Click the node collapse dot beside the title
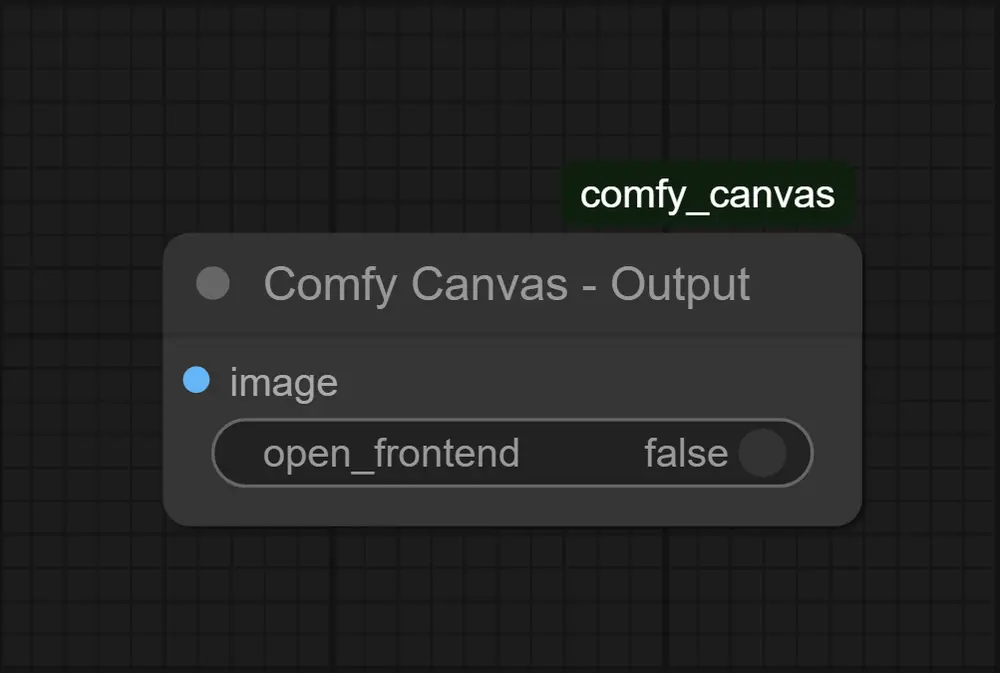 pyautogui.click(x=212, y=284)
